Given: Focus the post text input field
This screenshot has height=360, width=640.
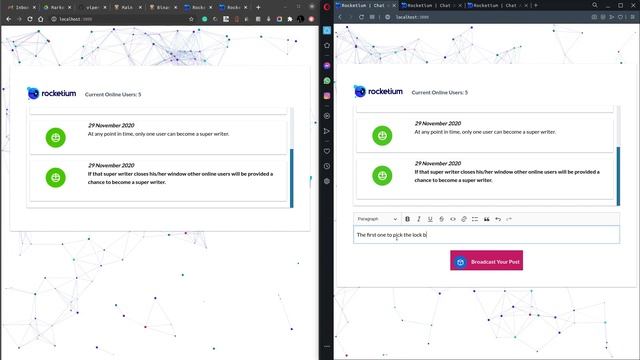Looking at the screenshot, I should 487,235.
